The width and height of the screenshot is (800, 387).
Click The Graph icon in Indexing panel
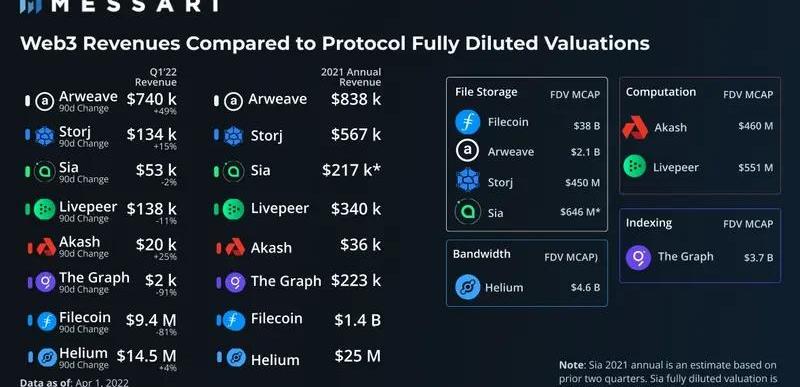pos(638,257)
